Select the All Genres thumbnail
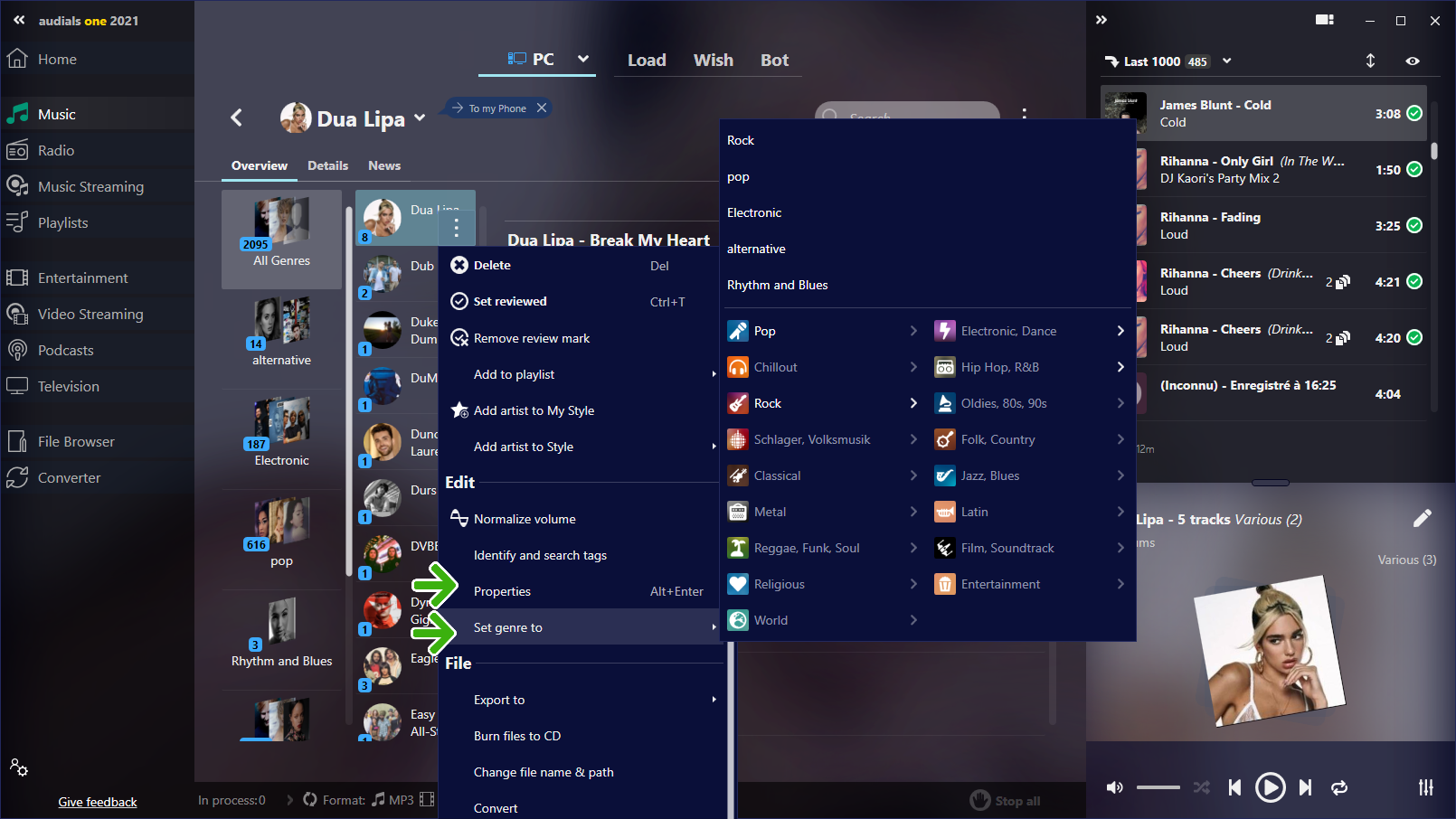The height and width of the screenshot is (819, 1456). click(281, 238)
